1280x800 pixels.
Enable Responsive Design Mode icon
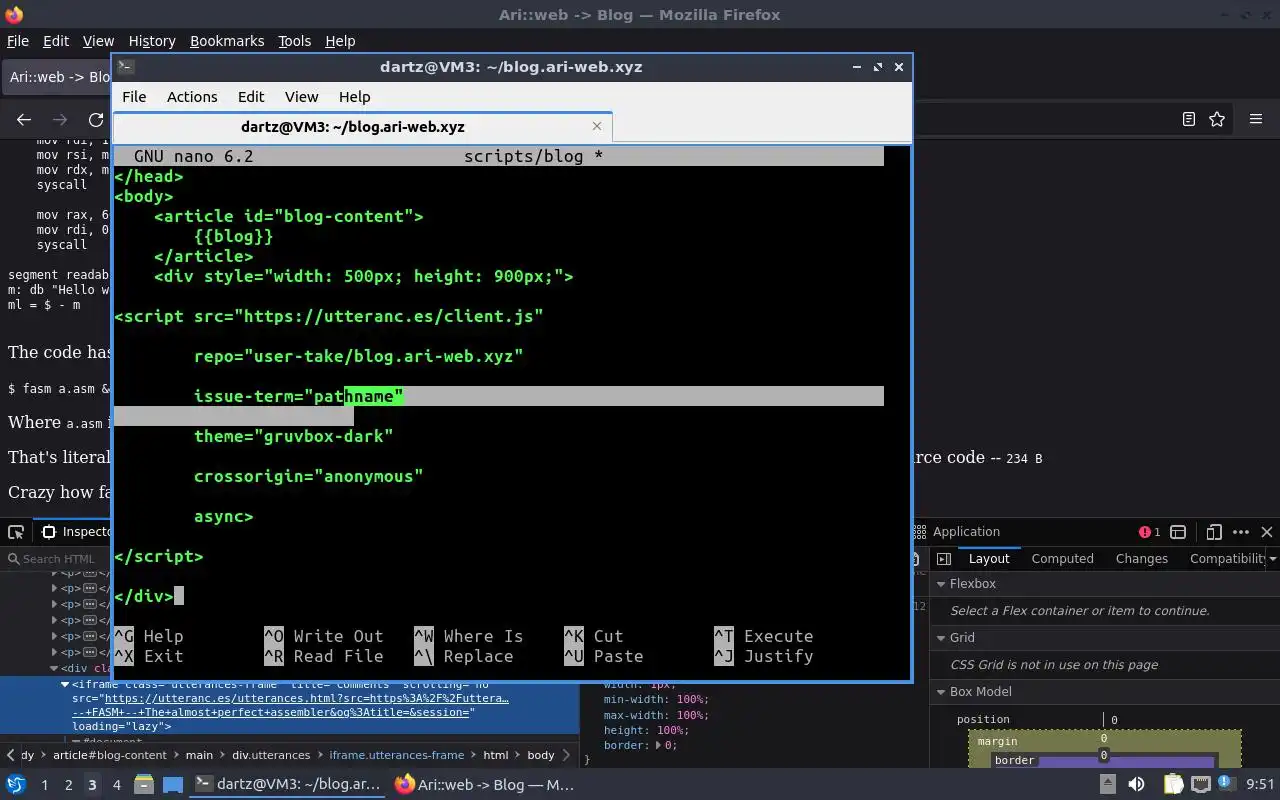coord(1214,532)
